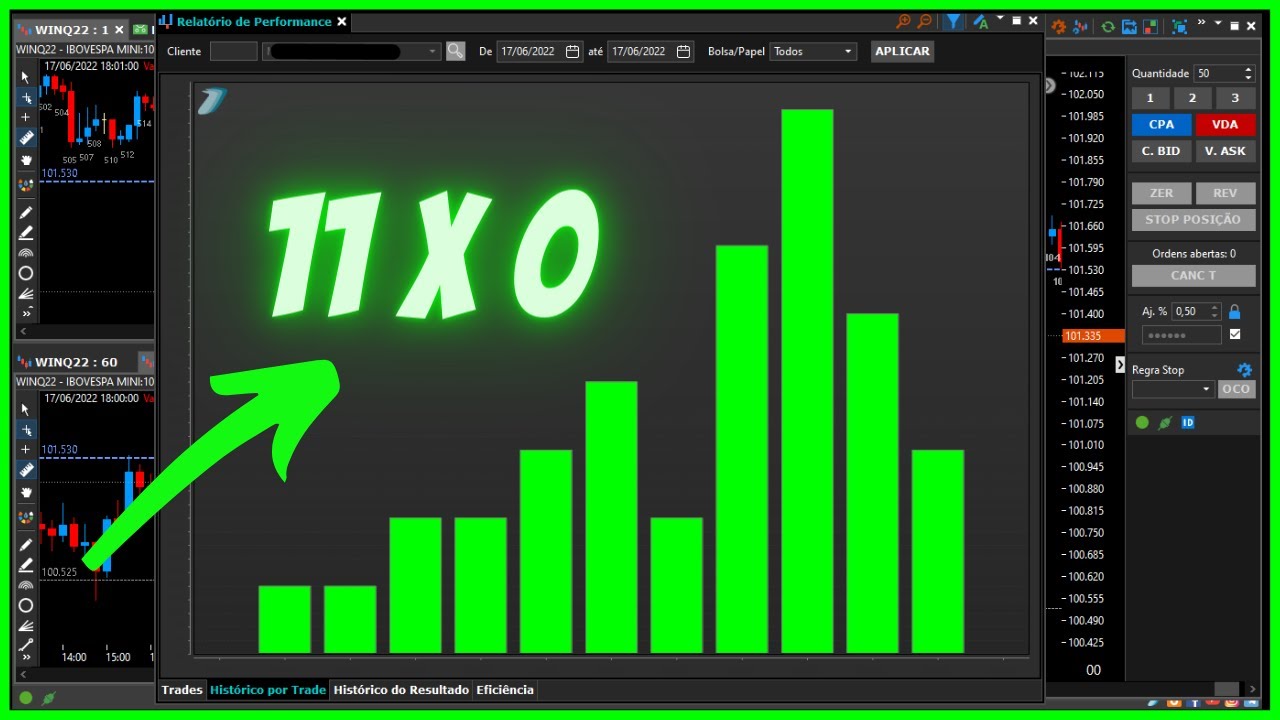The height and width of the screenshot is (720, 1280).
Task: Select the WINQ22 : 60 chart tab
Action: [x=74, y=362]
